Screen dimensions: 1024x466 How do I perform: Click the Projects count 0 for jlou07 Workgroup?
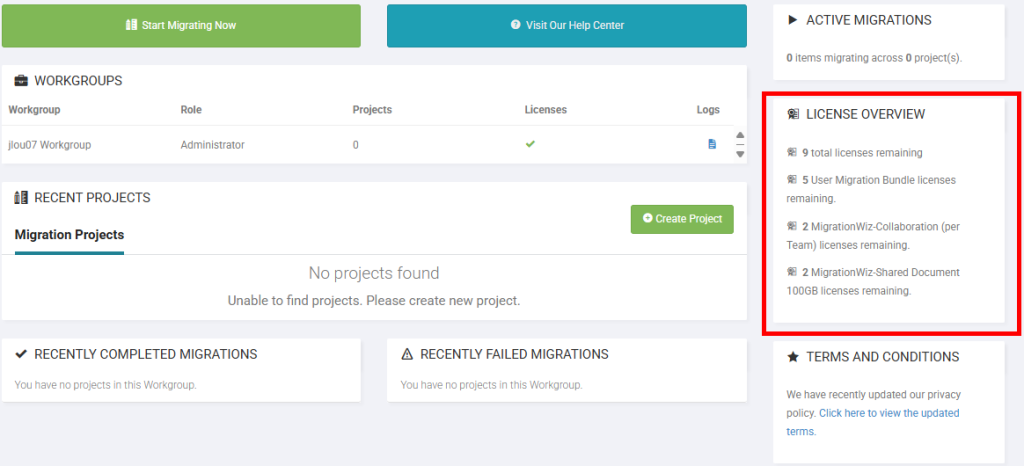tap(355, 145)
